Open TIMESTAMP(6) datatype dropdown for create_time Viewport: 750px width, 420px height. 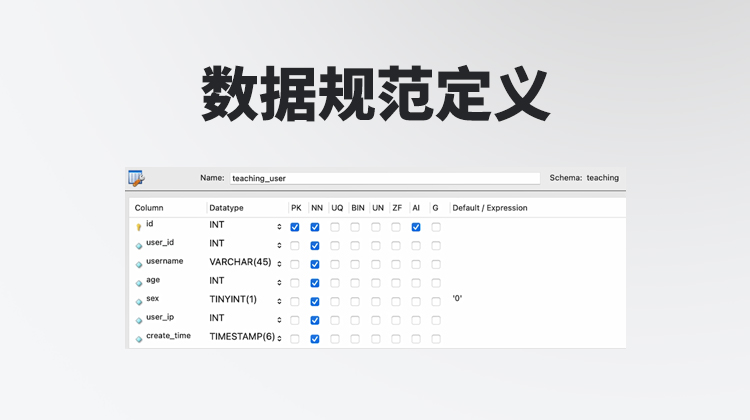(279, 338)
